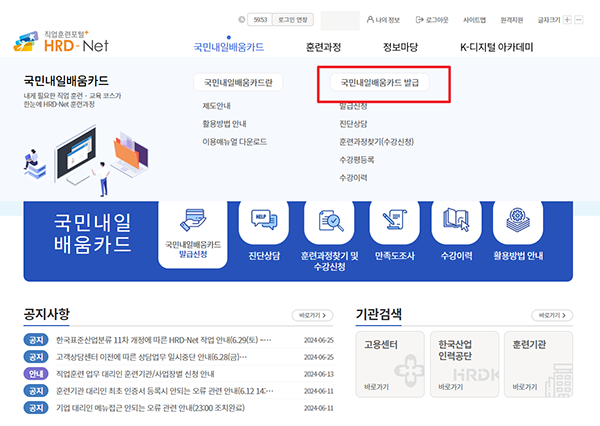600x426 pixels.
Task: Select 국민내일배움카드 main menu
Action: (x=229, y=47)
